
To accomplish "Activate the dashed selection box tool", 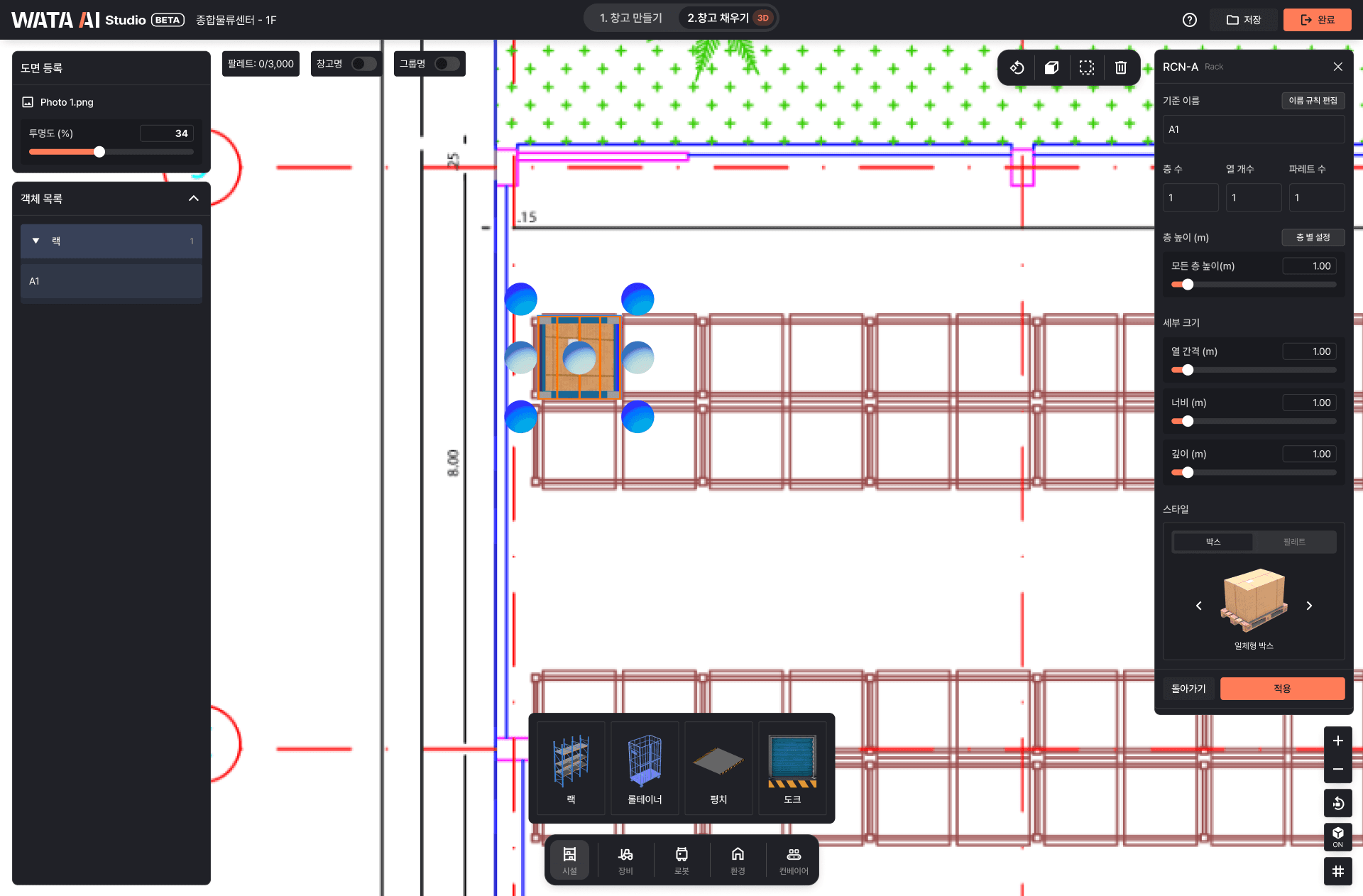I will click(x=1086, y=67).
